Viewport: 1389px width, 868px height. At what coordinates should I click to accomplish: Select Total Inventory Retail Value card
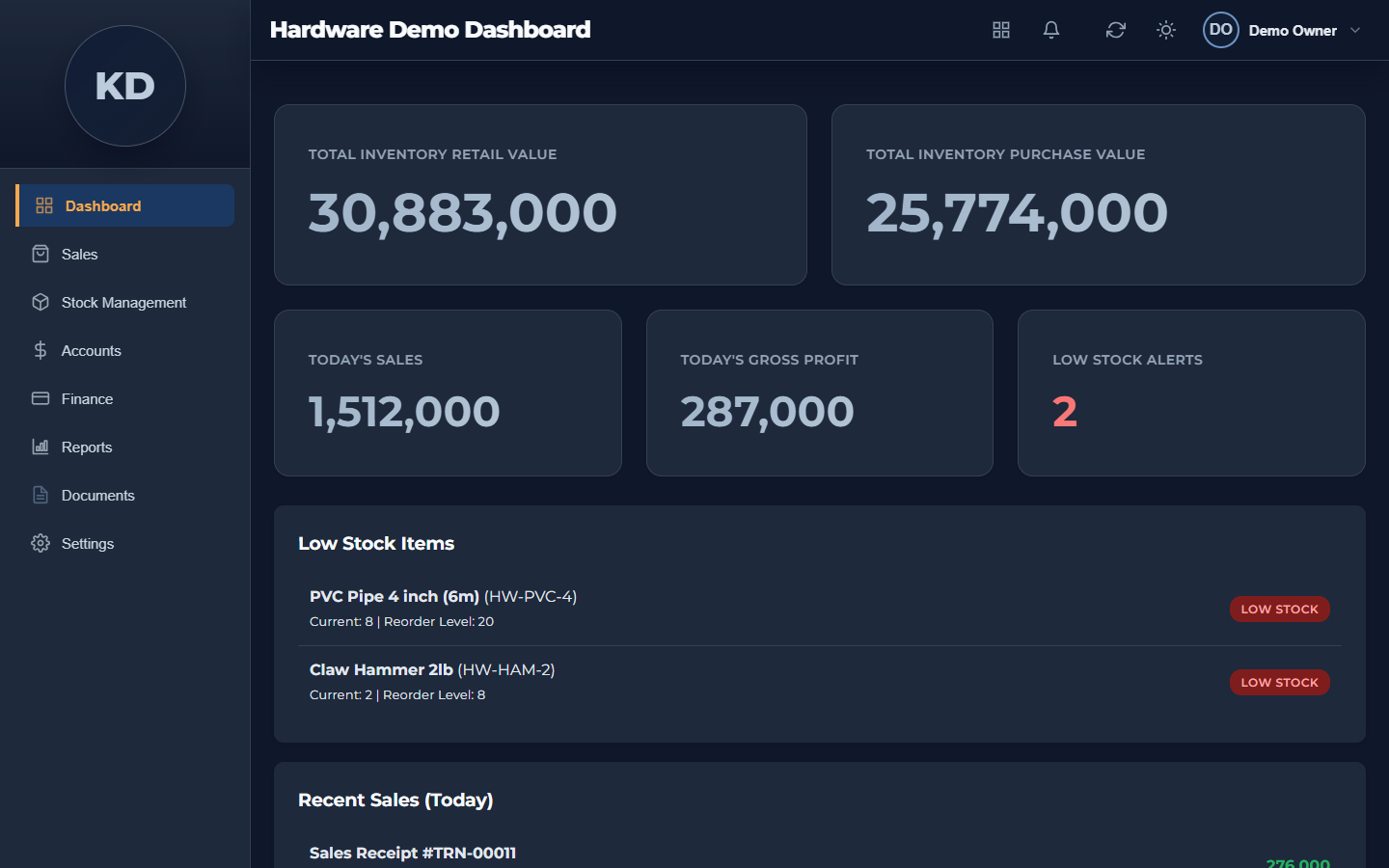click(x=540, y=195)
